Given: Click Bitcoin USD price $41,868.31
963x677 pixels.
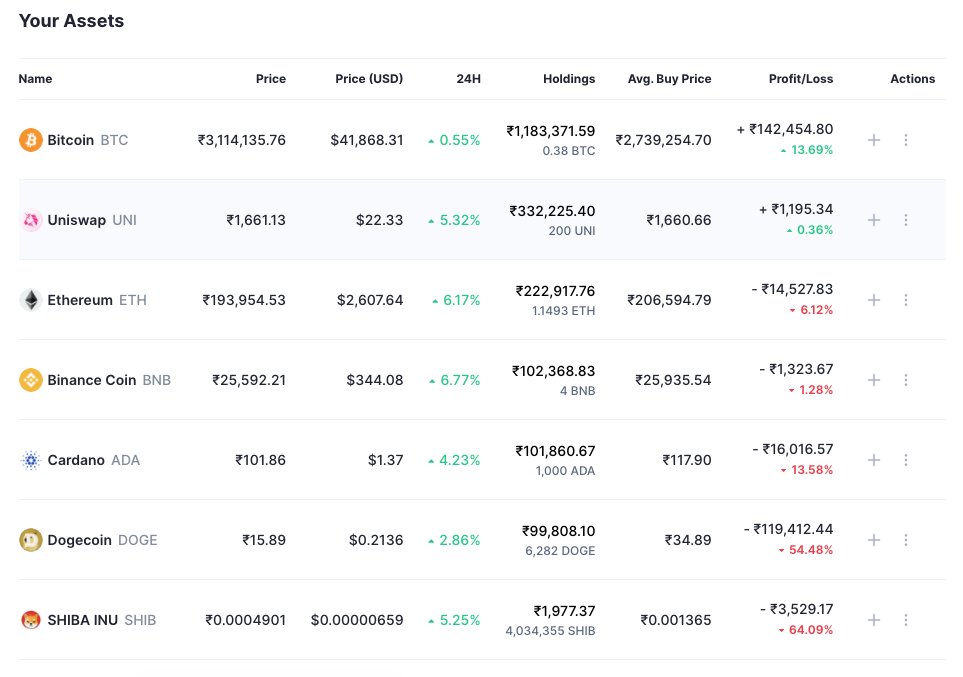Looking at the screenshot, I should pos(367,140).
